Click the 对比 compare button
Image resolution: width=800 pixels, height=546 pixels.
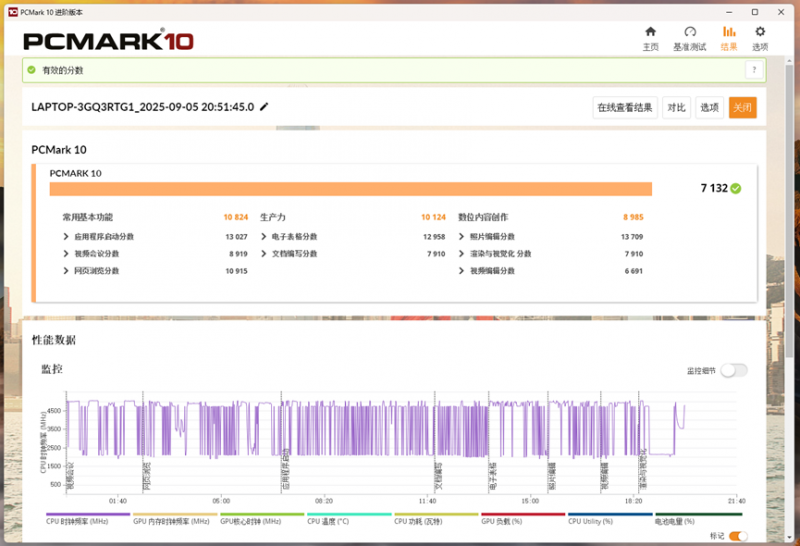tap(677, 108)
